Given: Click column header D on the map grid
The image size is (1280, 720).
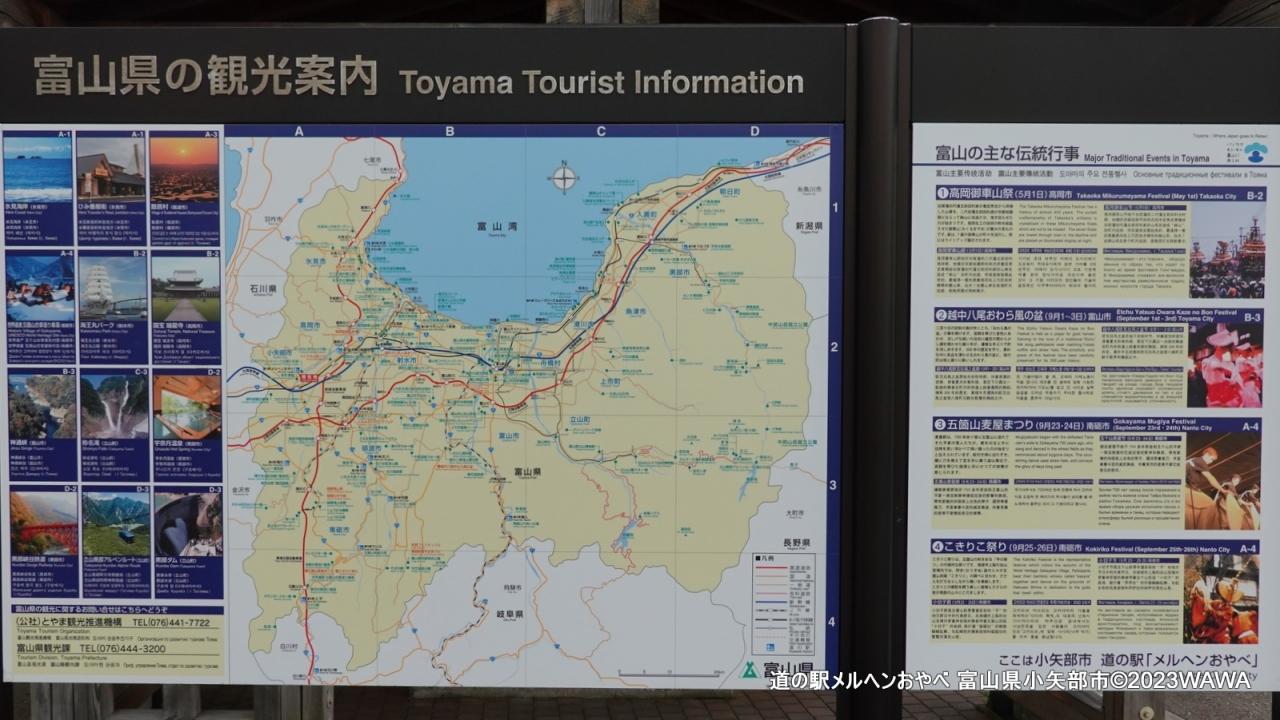Looking at the screenshot, I should click(754, 131).
